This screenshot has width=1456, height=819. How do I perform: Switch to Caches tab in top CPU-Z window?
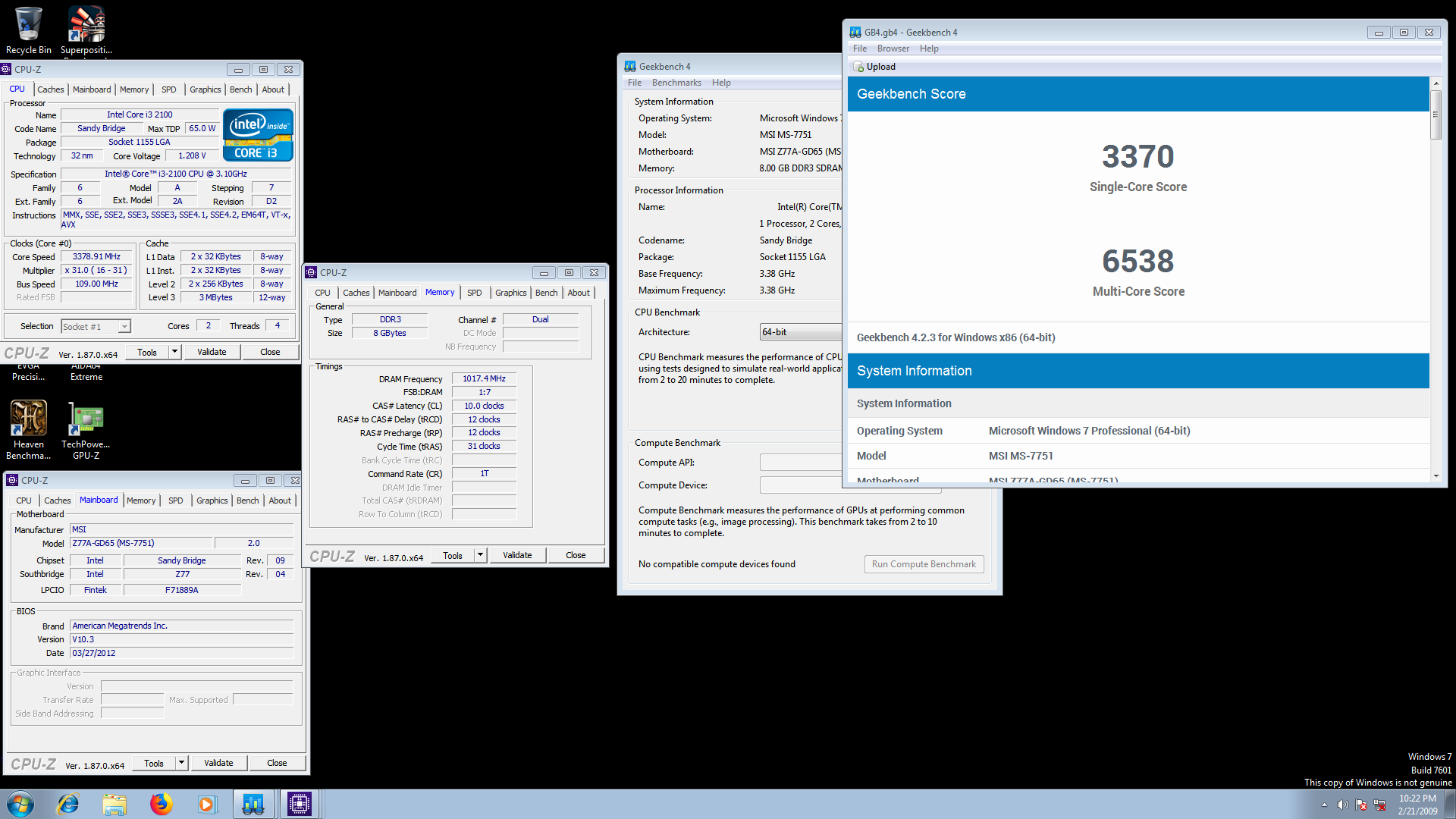51,89
